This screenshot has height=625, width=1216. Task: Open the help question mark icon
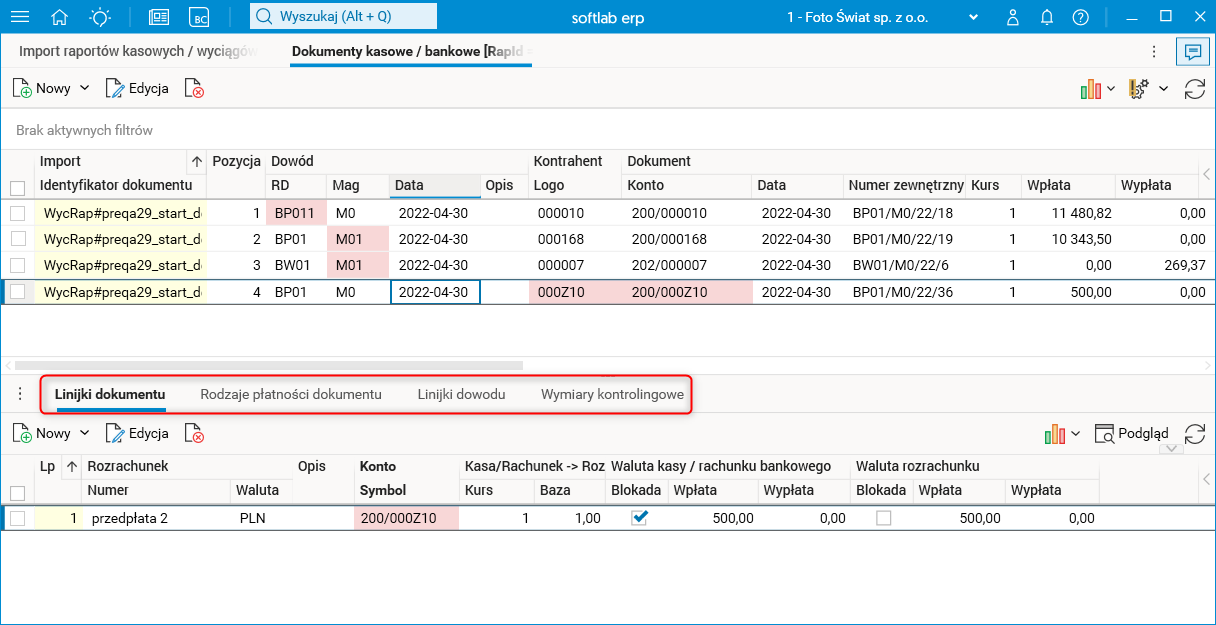pos(1080,17)
